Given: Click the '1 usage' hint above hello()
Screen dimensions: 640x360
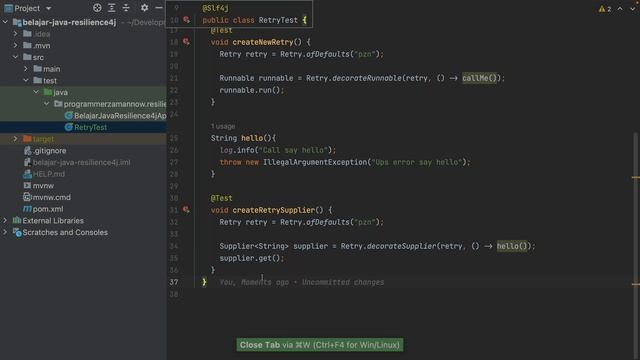Looking at the screenshot, I should pyautogui.click(x=223, y=127).
